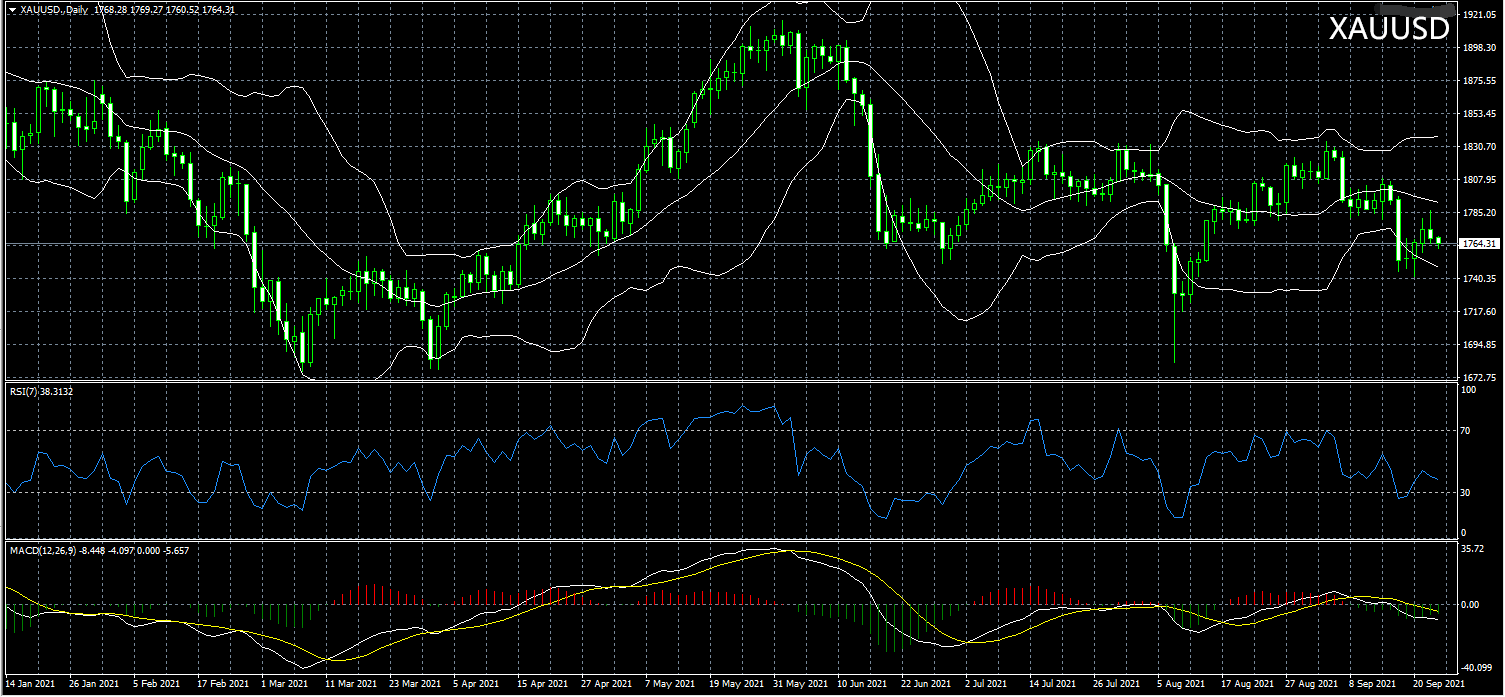Click the XAUUSD,Daily chart header text

53,9
